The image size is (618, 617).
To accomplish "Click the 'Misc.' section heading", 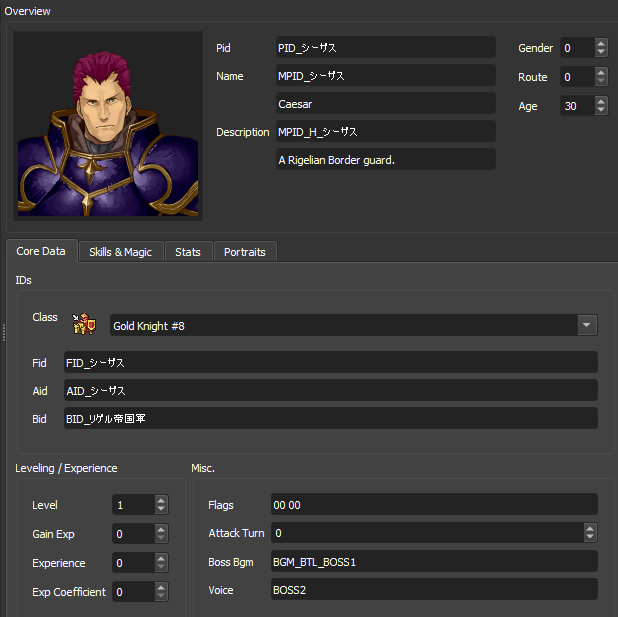I will 203,468.
